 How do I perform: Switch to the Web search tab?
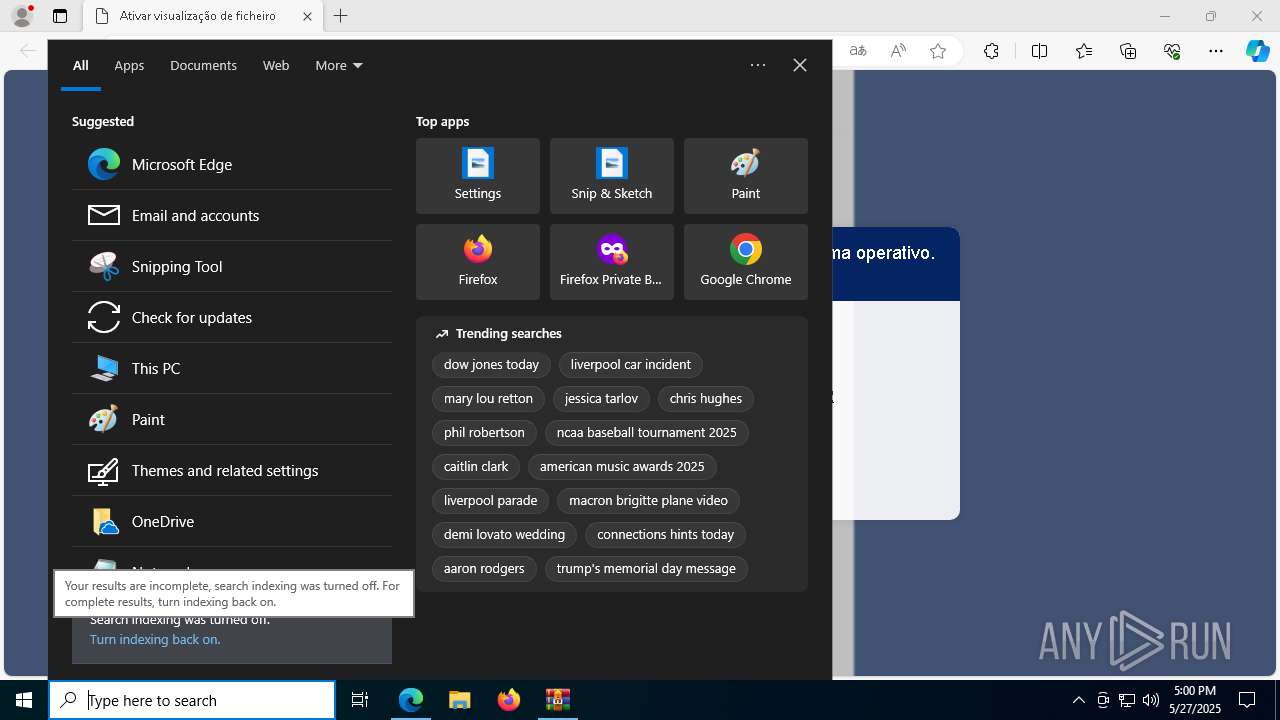coord(276,65)
